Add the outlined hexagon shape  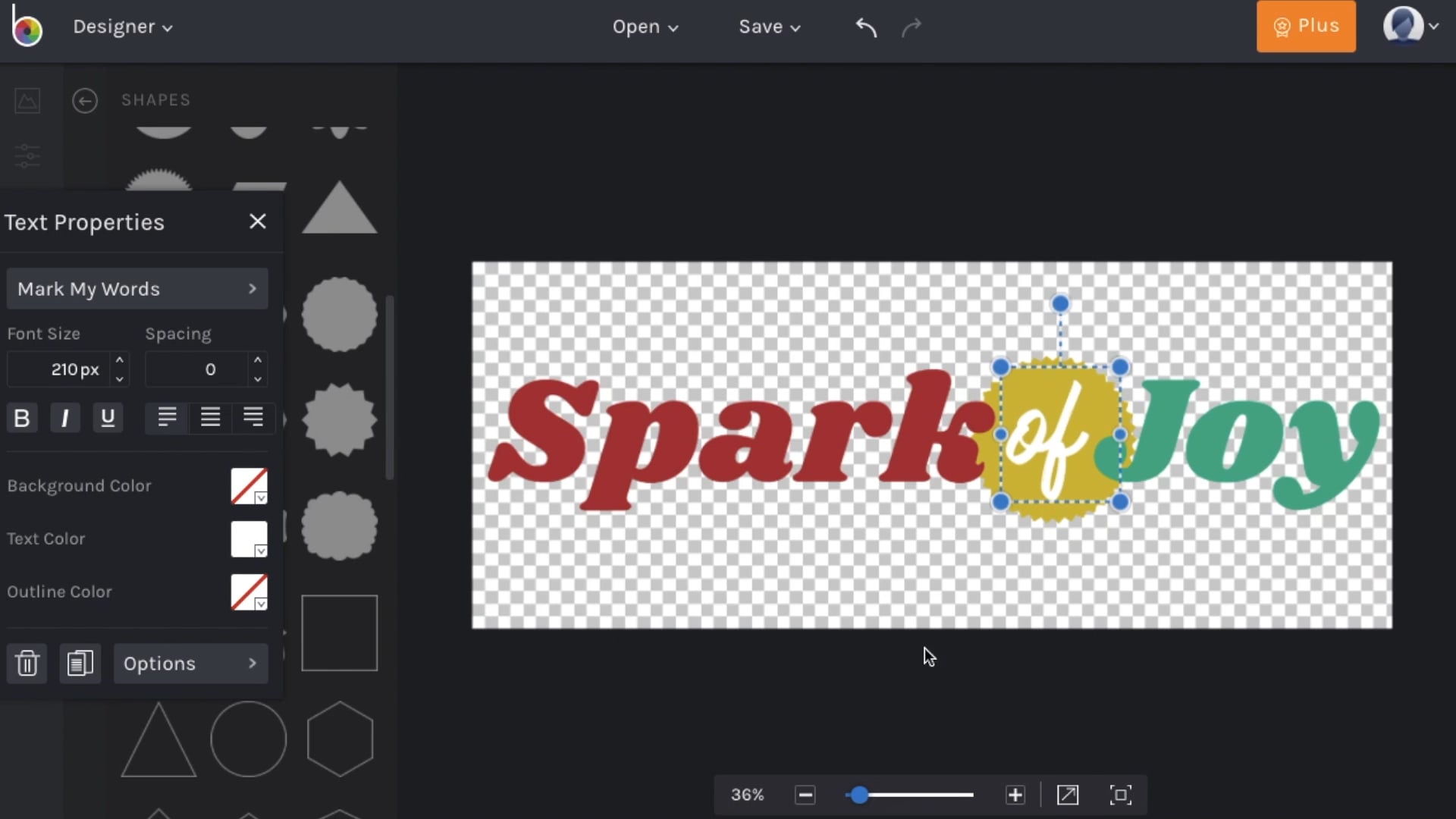[x=340, y=739]
